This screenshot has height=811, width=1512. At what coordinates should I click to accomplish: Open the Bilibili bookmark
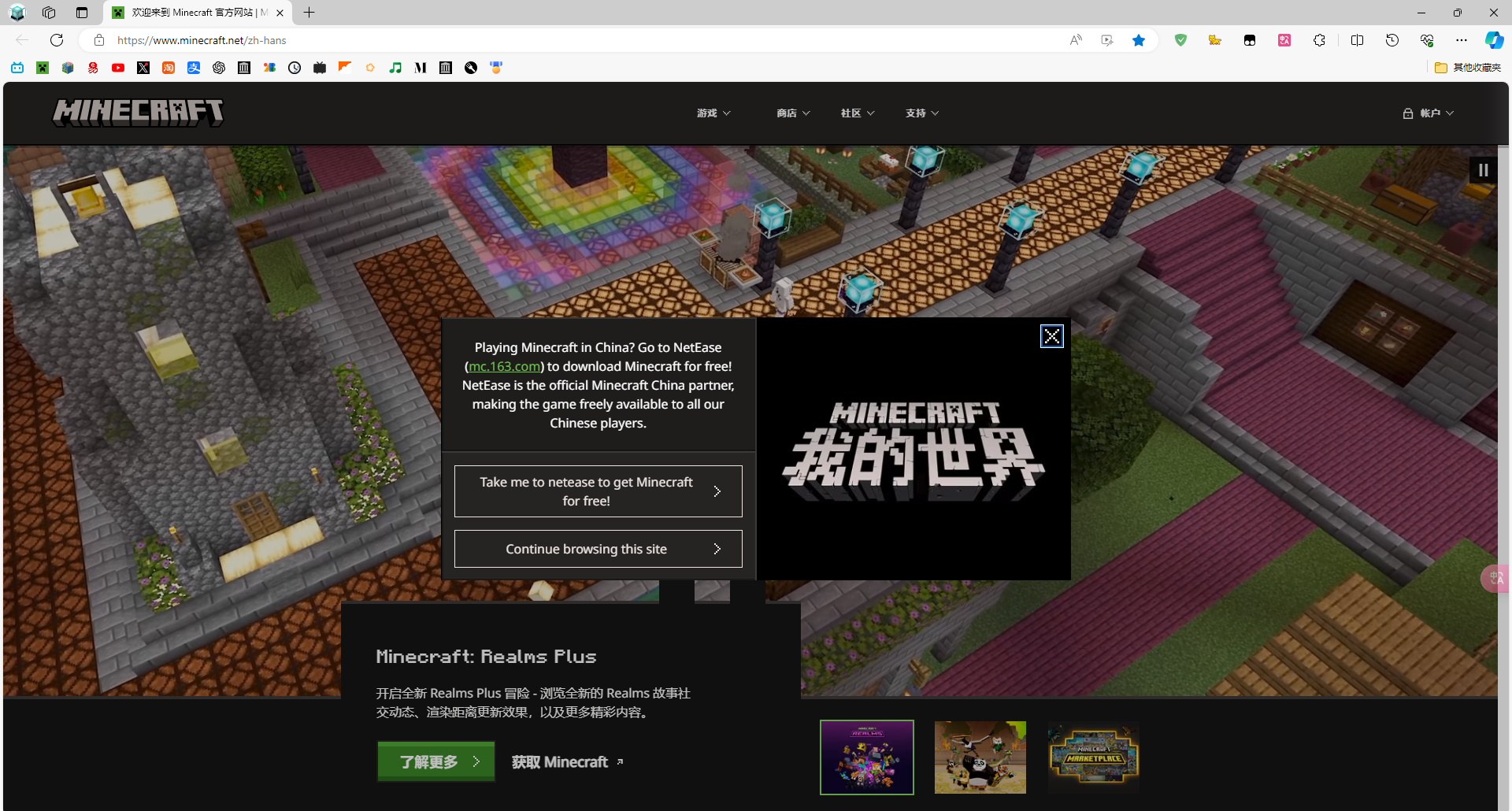tap(17, 68)
